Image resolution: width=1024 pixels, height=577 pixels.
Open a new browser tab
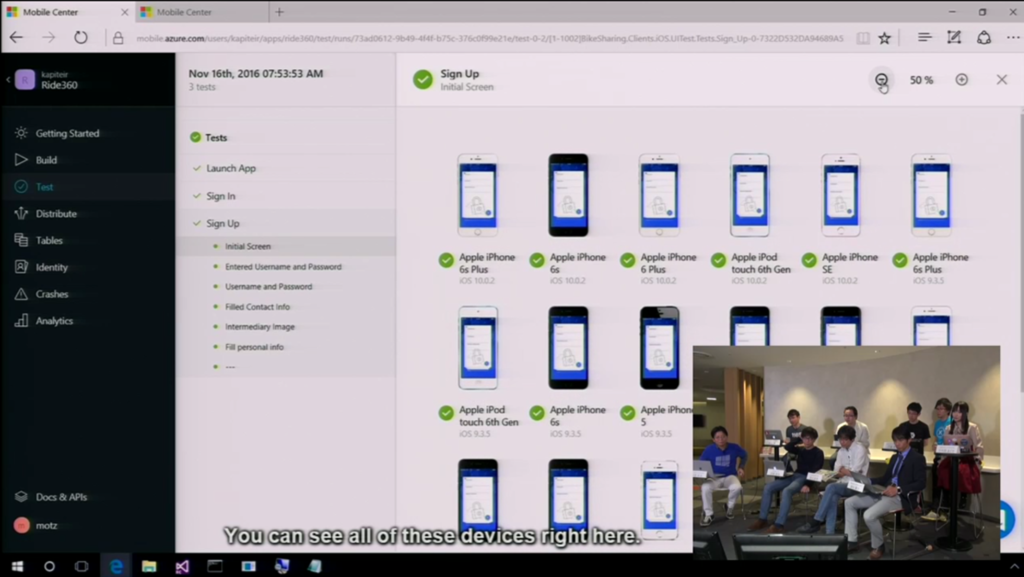(280, 12)
